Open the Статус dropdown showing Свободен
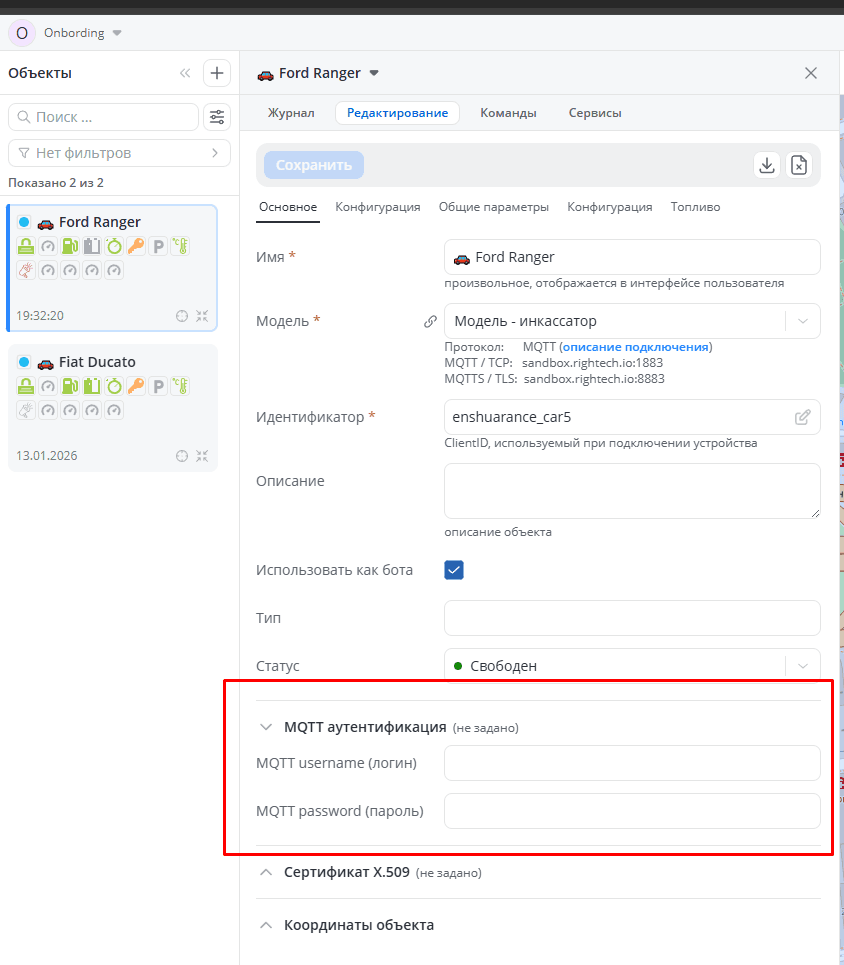The height and width of the screenshot is (965, 844). click(x=632, y=666)
